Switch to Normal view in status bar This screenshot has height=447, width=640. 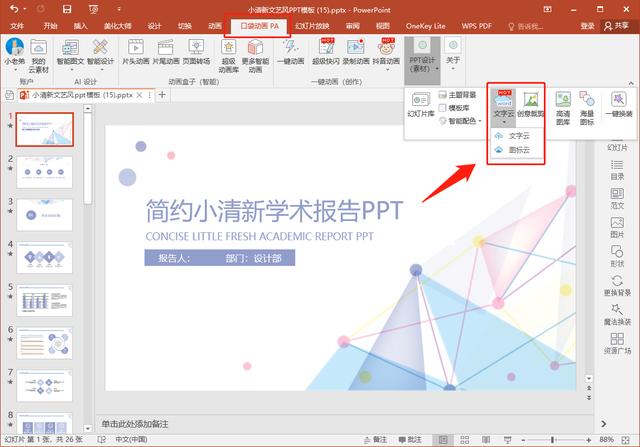coord(443,440)
